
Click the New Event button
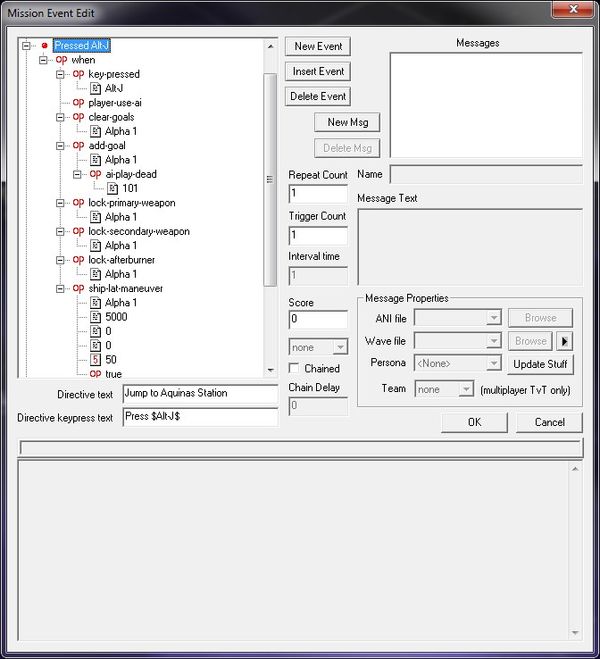(x=318, y=47)
